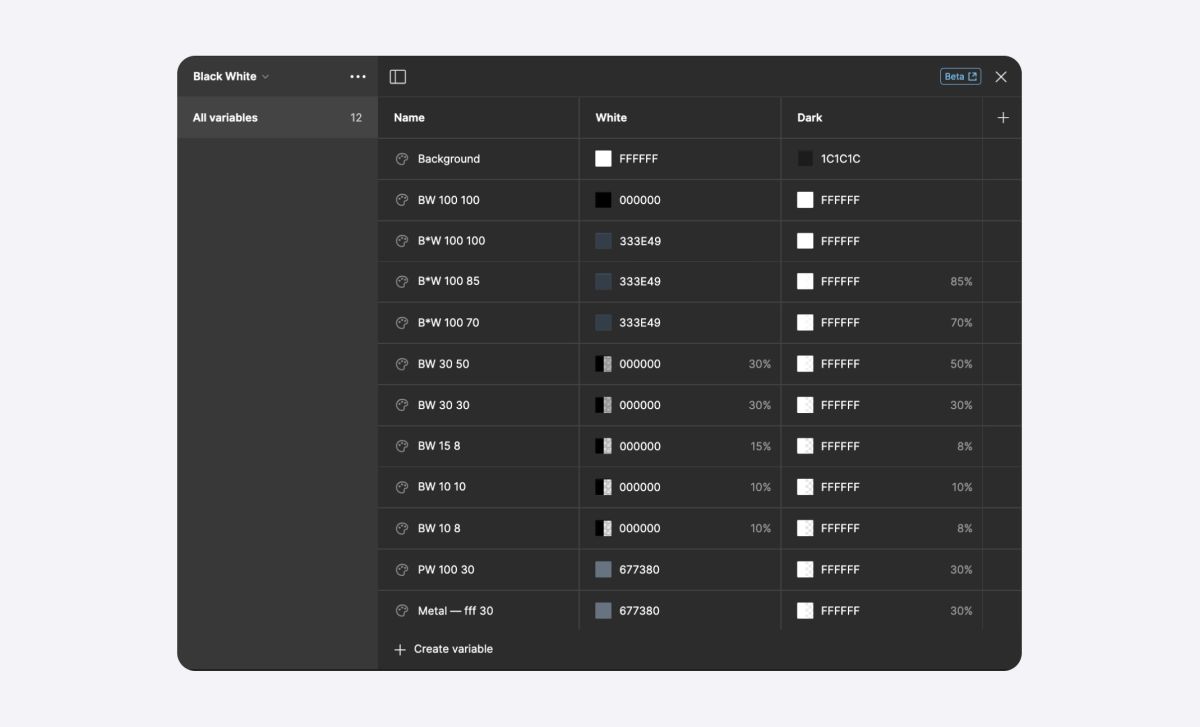Image resolution: width=1200 pixels, height=727 pixels.
Task: Click the palette icon for BW 100 100
Action: 402,200
